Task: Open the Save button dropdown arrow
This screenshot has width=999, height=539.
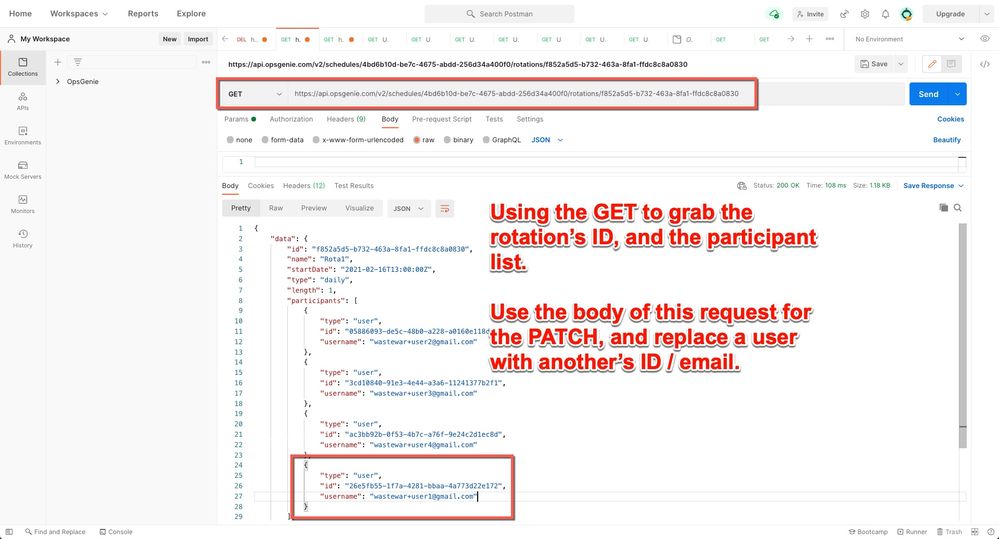Action: point(901,64)
